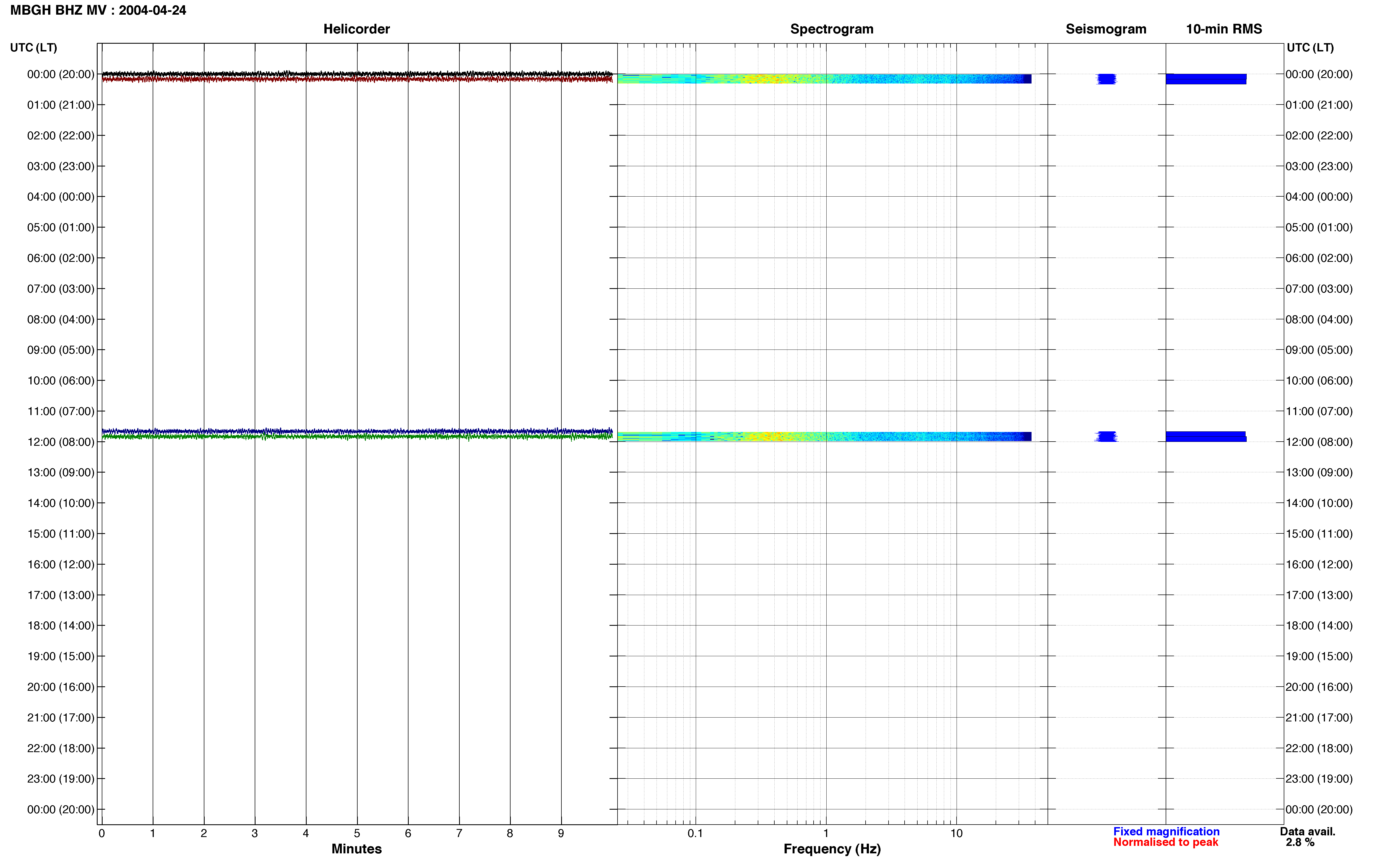Click the "18:00 (14:00)" label on the left axis
1388x868 pixels.
pos(61,626)
